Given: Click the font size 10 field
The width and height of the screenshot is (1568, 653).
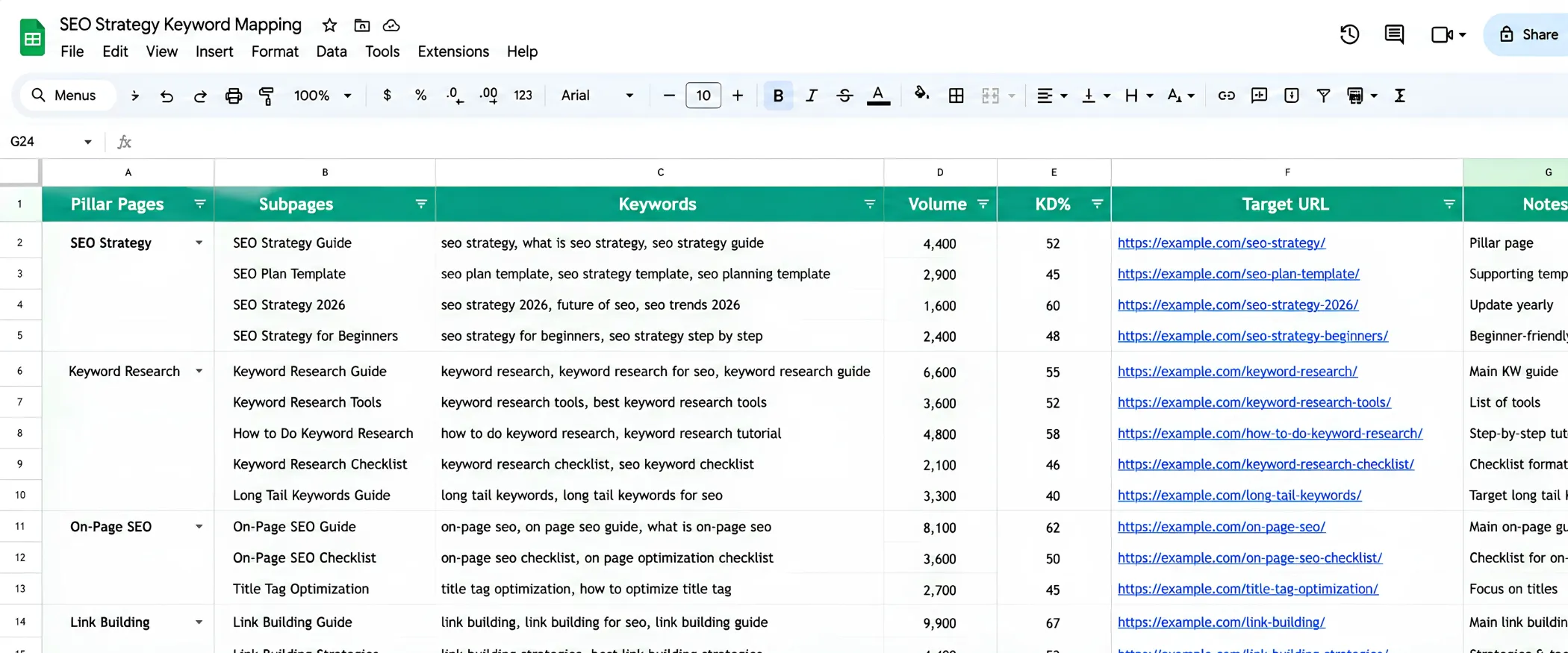Looking at the screenshot, I should tap(703, 96).
